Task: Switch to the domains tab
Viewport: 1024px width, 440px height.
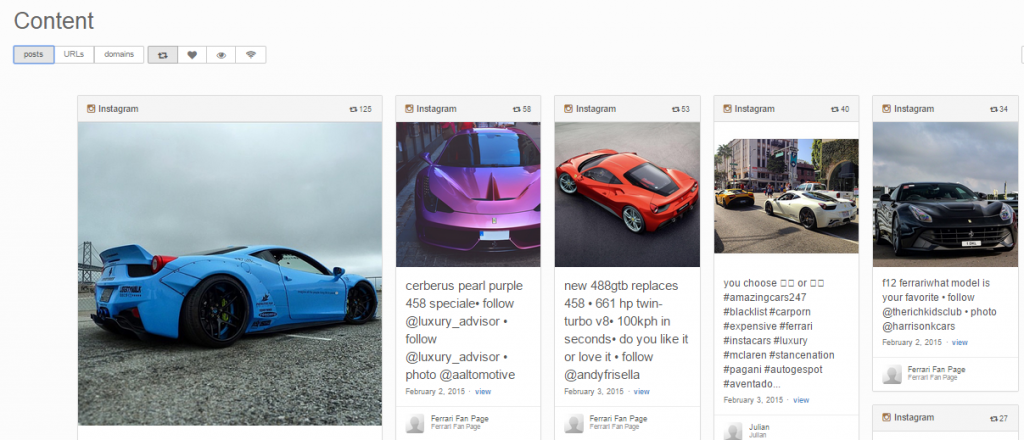Action: coord(119,54)
